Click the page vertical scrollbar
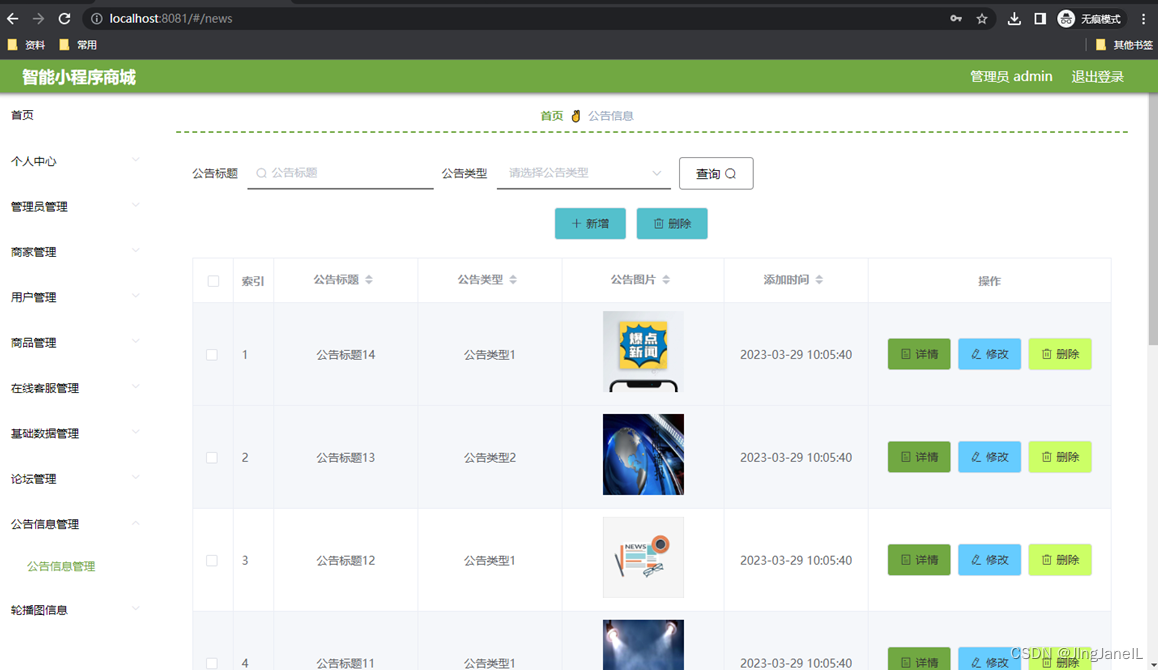 coord(1153,219)
